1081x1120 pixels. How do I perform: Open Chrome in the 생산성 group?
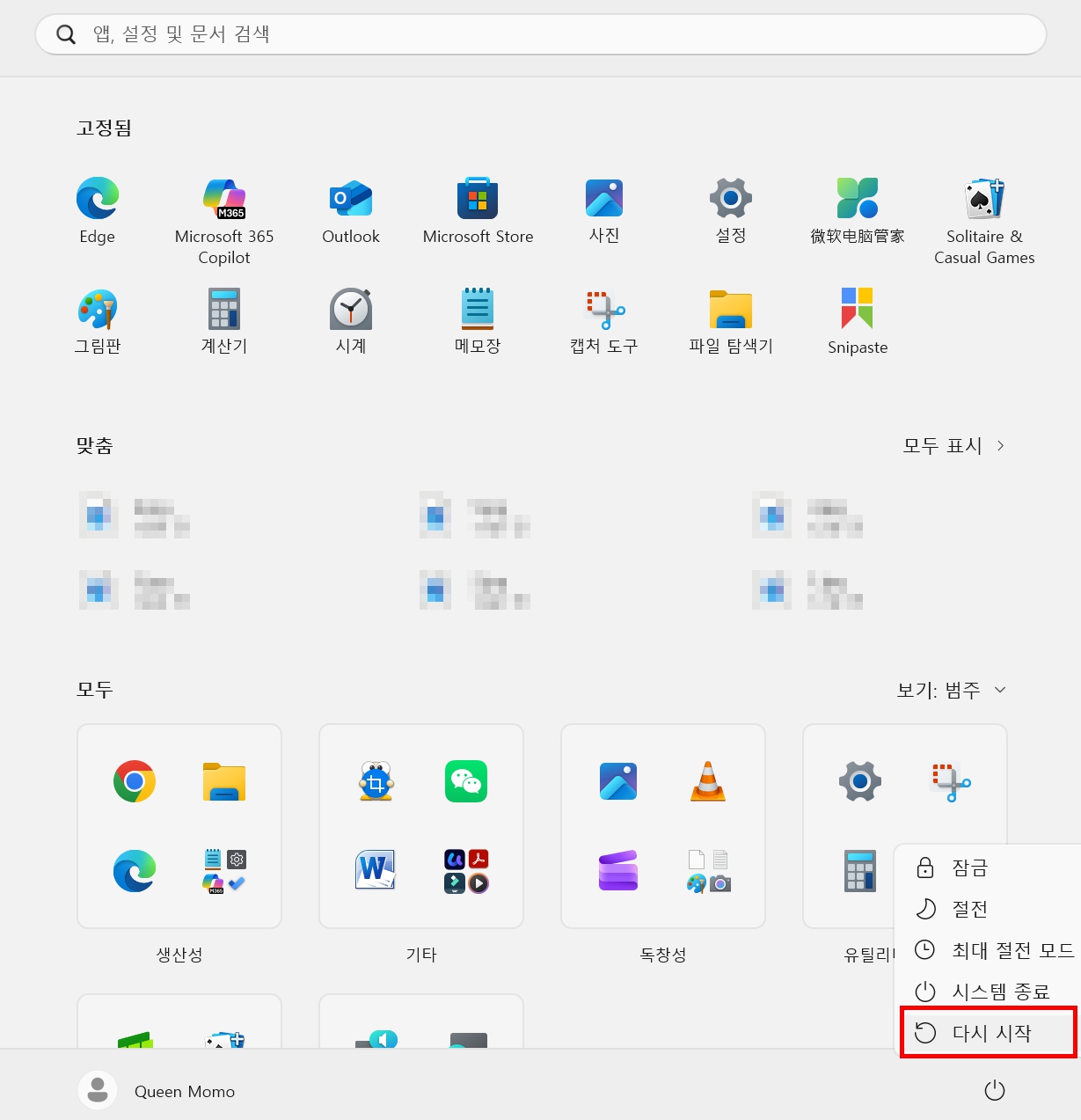(x=135, y=781)
